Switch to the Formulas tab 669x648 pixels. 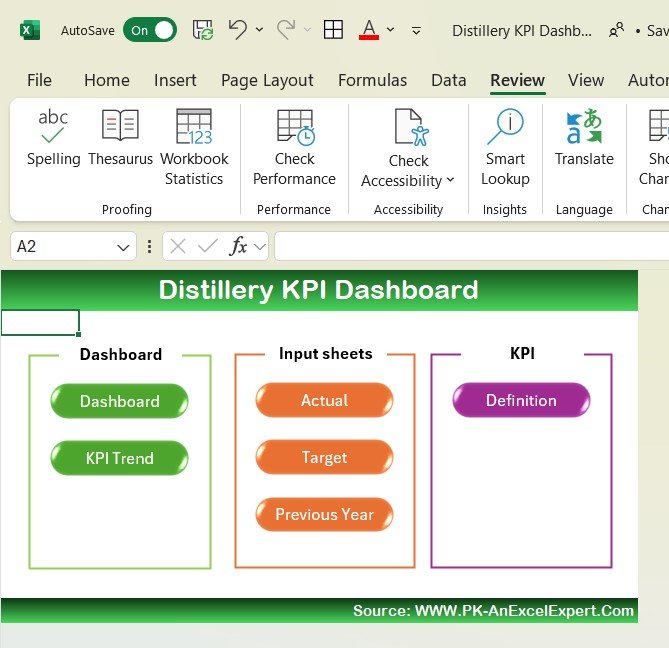(x=372, y=80)
